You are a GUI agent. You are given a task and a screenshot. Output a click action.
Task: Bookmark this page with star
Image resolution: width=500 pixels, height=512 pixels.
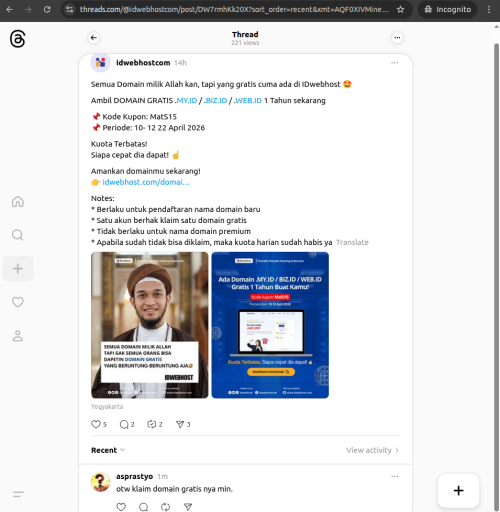pyautogui.click(x=400, y=9)
